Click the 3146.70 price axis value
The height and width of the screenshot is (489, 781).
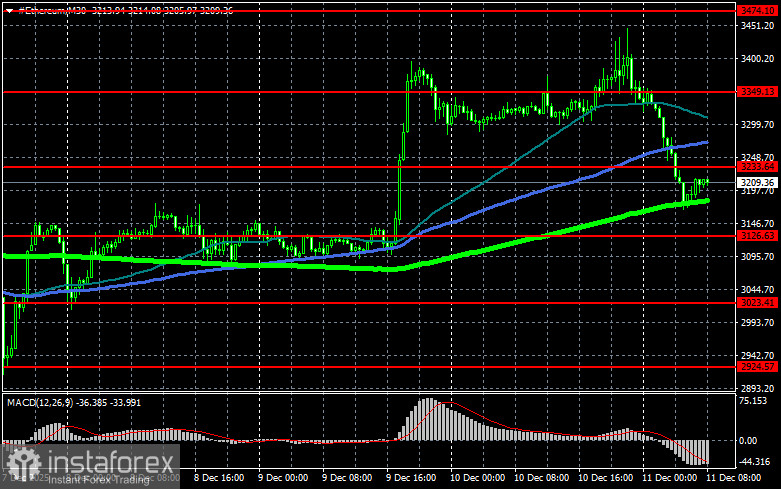[x=757, y=224]
